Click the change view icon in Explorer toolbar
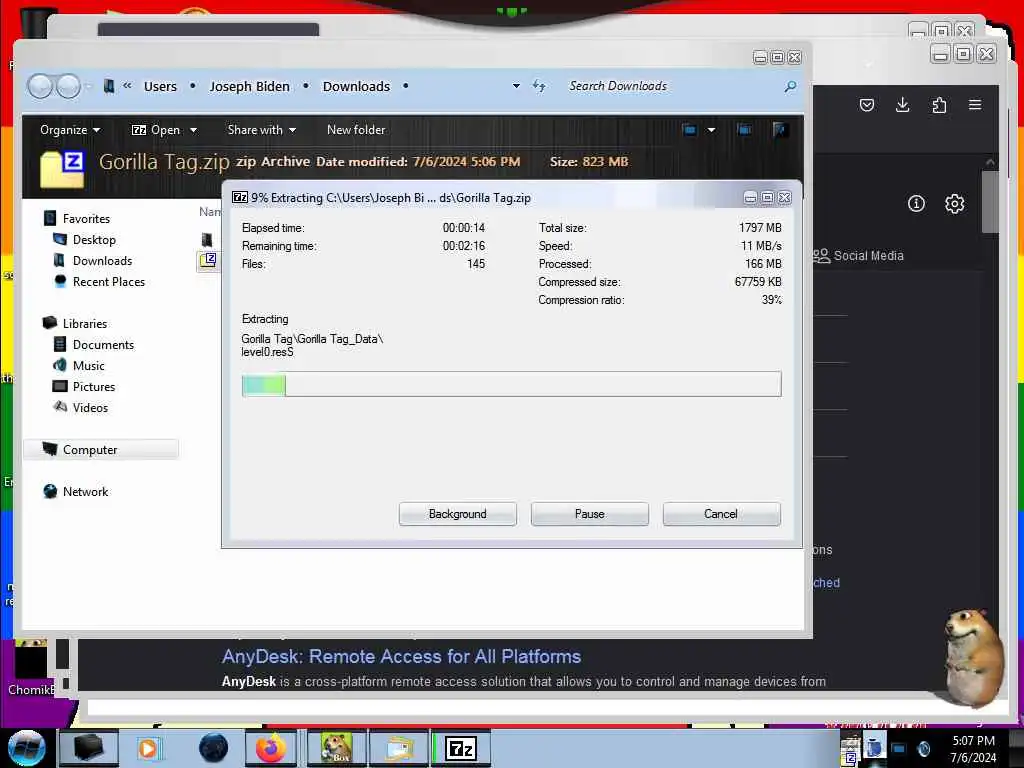This screenshot has height=768, width=1024. pos(689,129)
